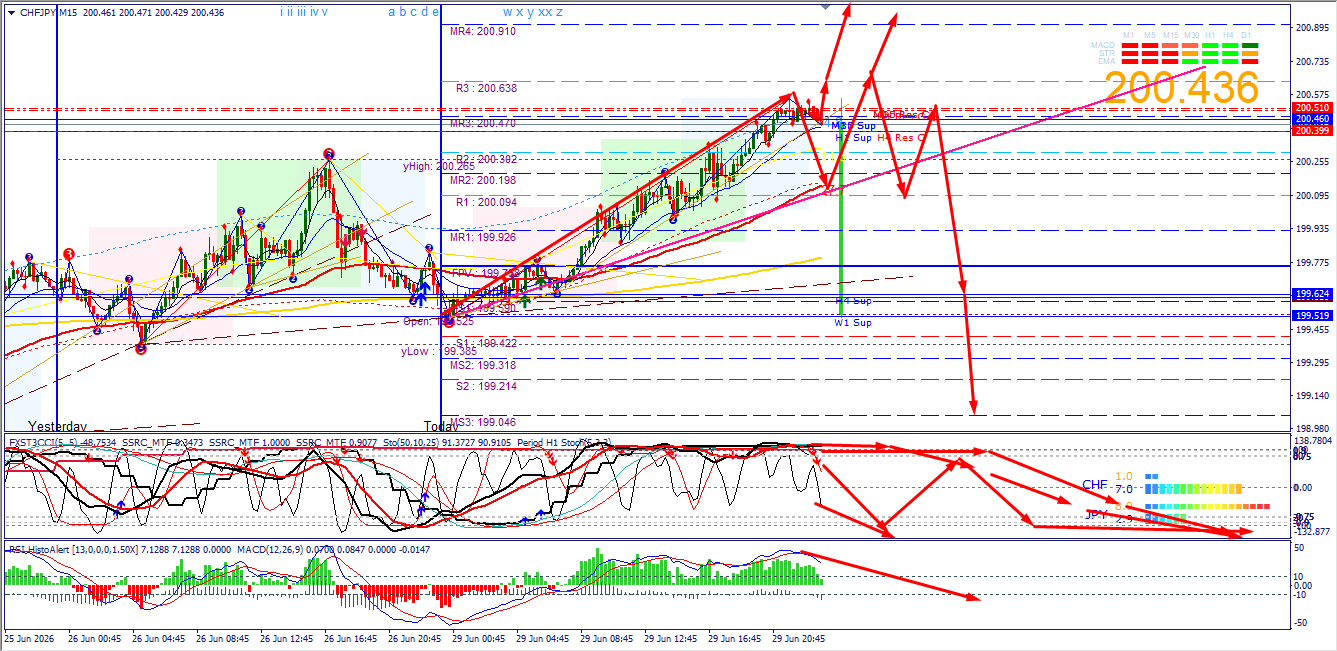Select the MS3: 199.046 pivot label
Screen dimensions: 1337x651
coord(483,422)
